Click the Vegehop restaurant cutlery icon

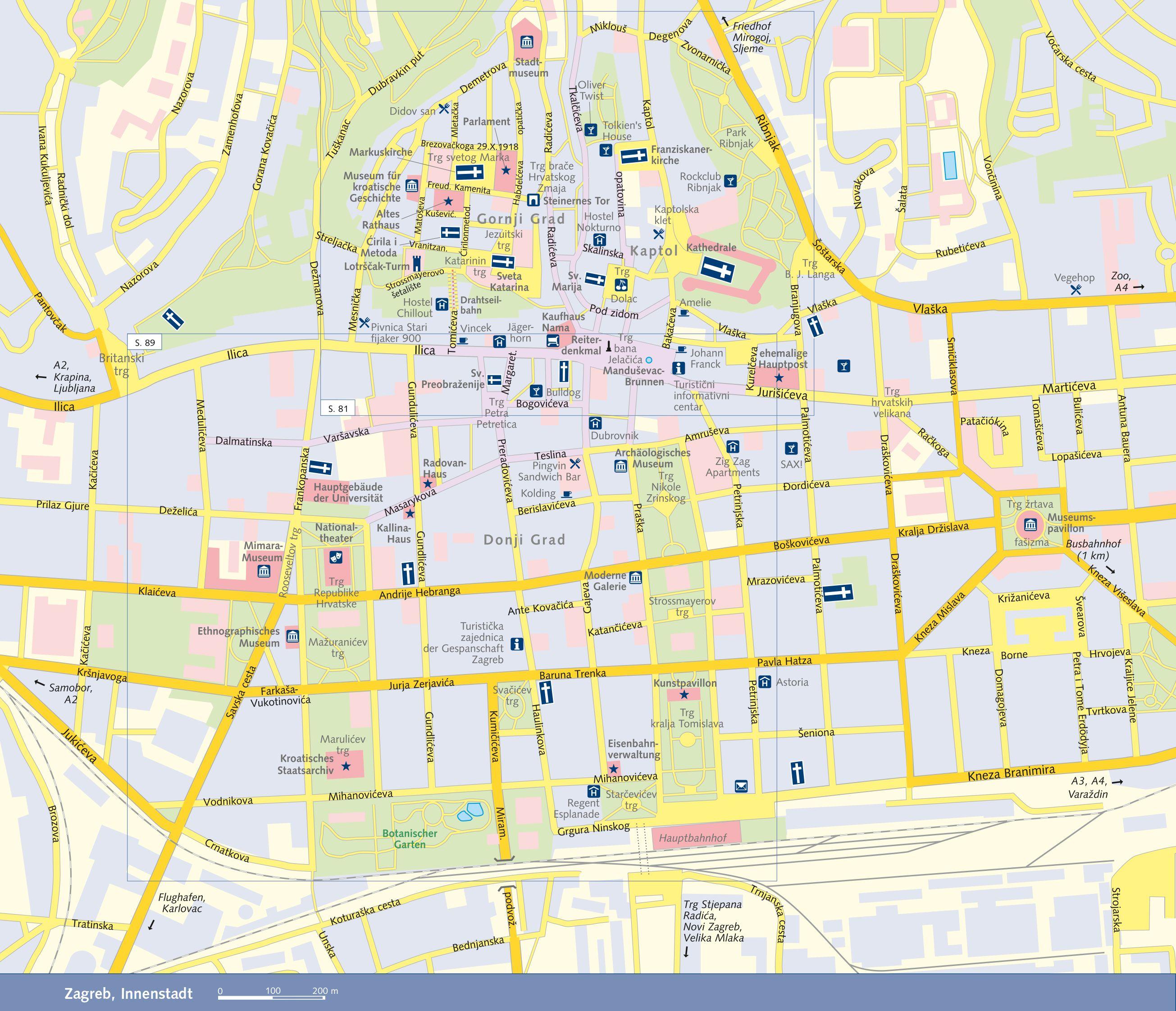point(1076,290)
